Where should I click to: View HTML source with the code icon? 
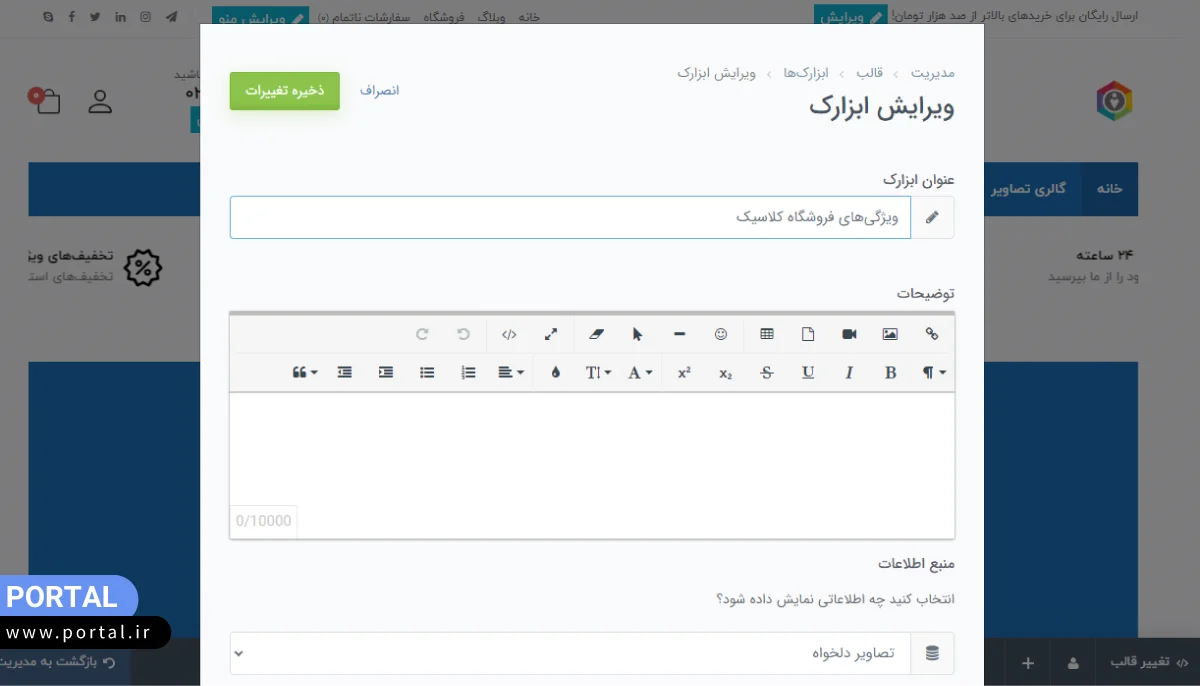coord(509,333)
